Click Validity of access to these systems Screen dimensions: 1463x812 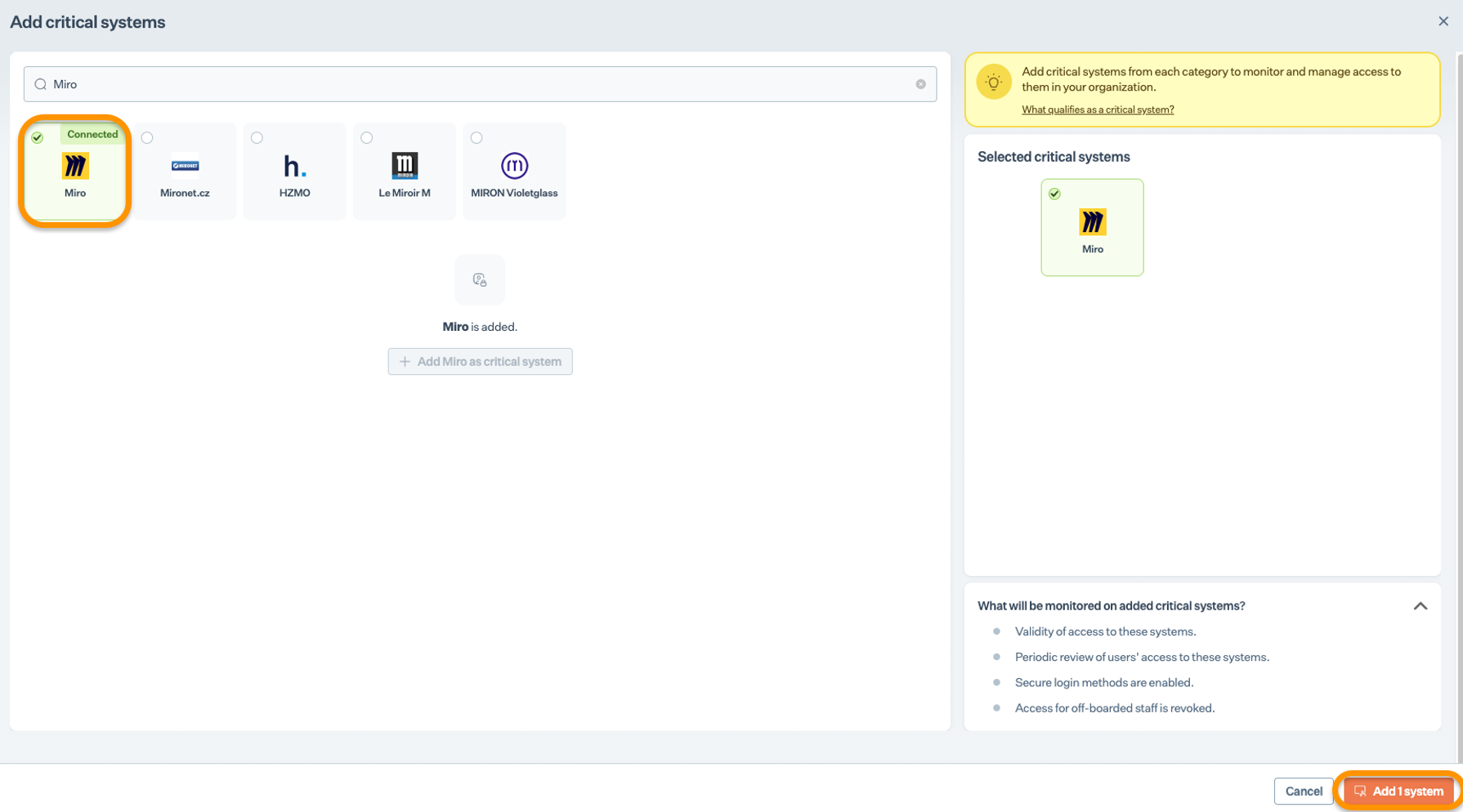click(x=1105, y=631)
